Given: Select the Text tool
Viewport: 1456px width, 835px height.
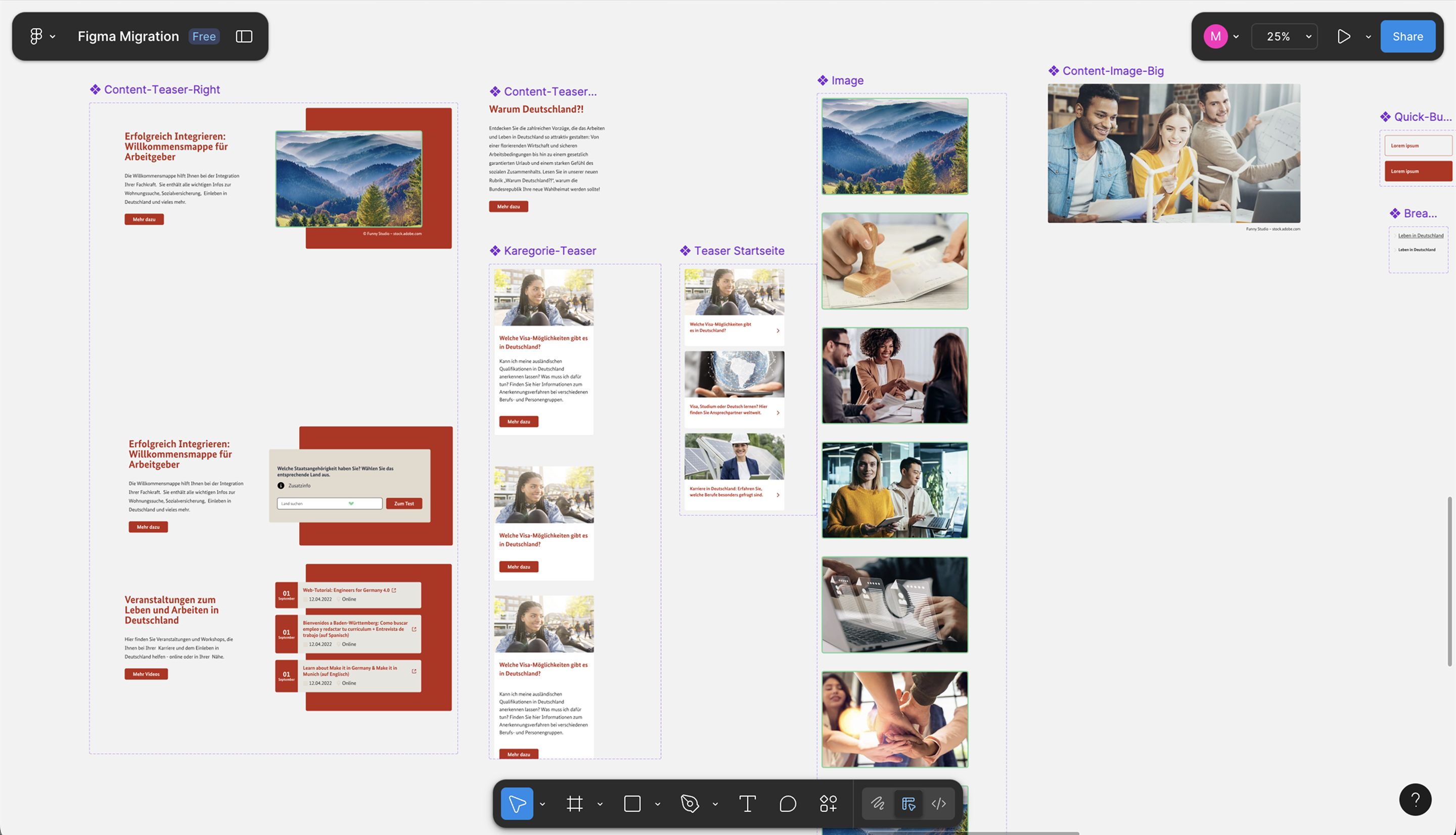Looking at the screenshot, I should 747,804.
